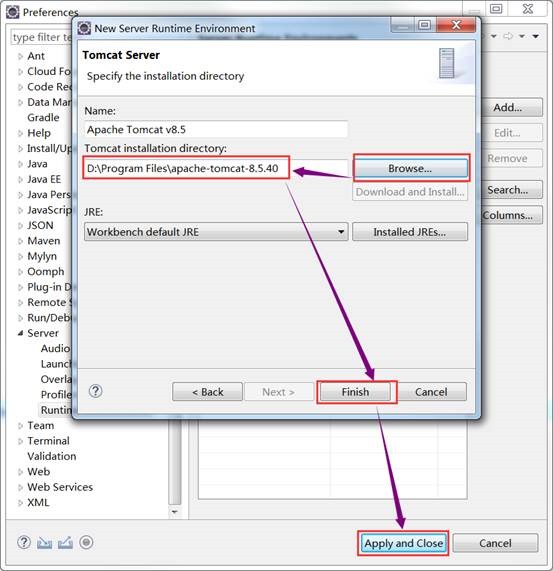Click the preferences tree vertical scrollbar

tap(175, 462)
